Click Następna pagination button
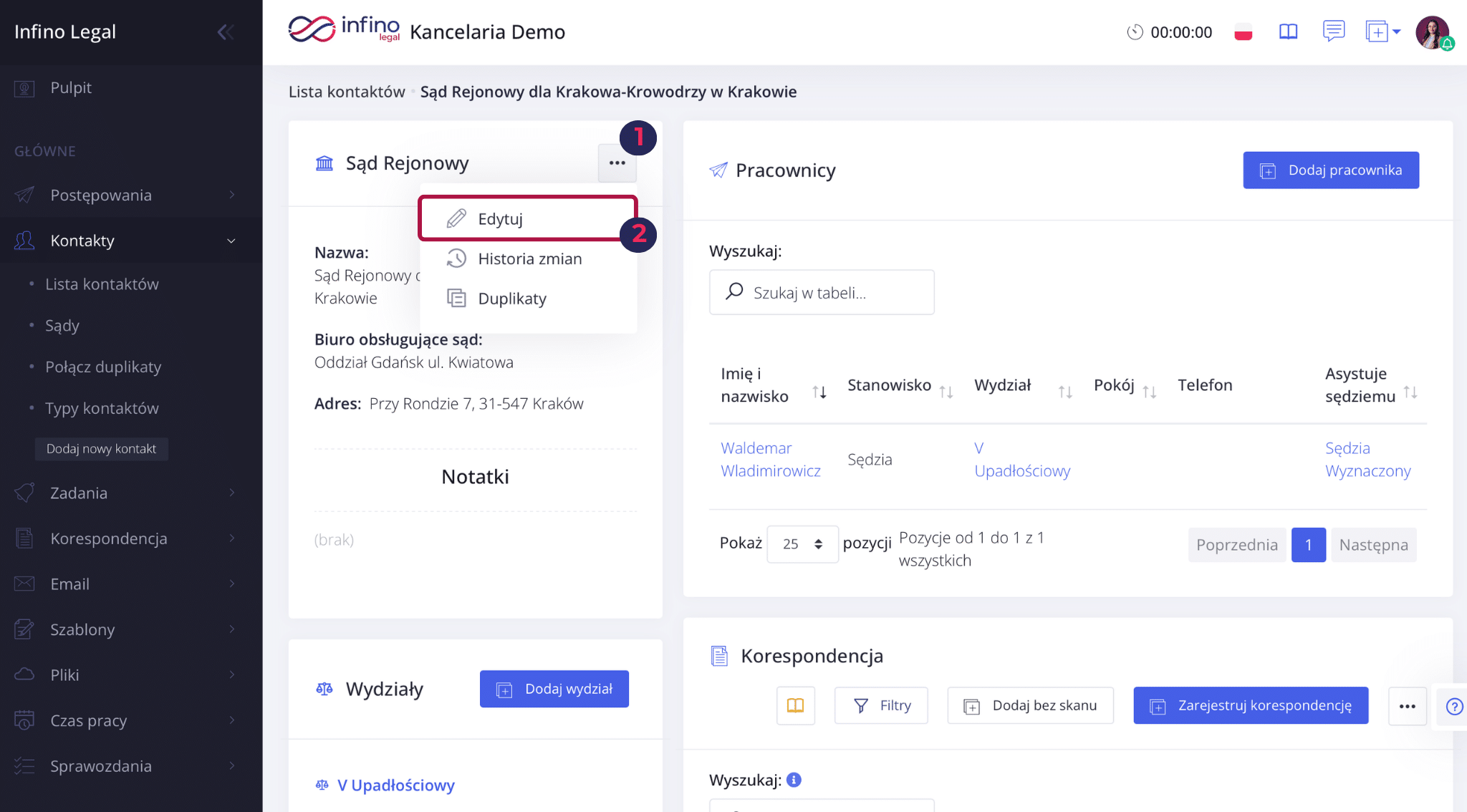 point(1374,545)
